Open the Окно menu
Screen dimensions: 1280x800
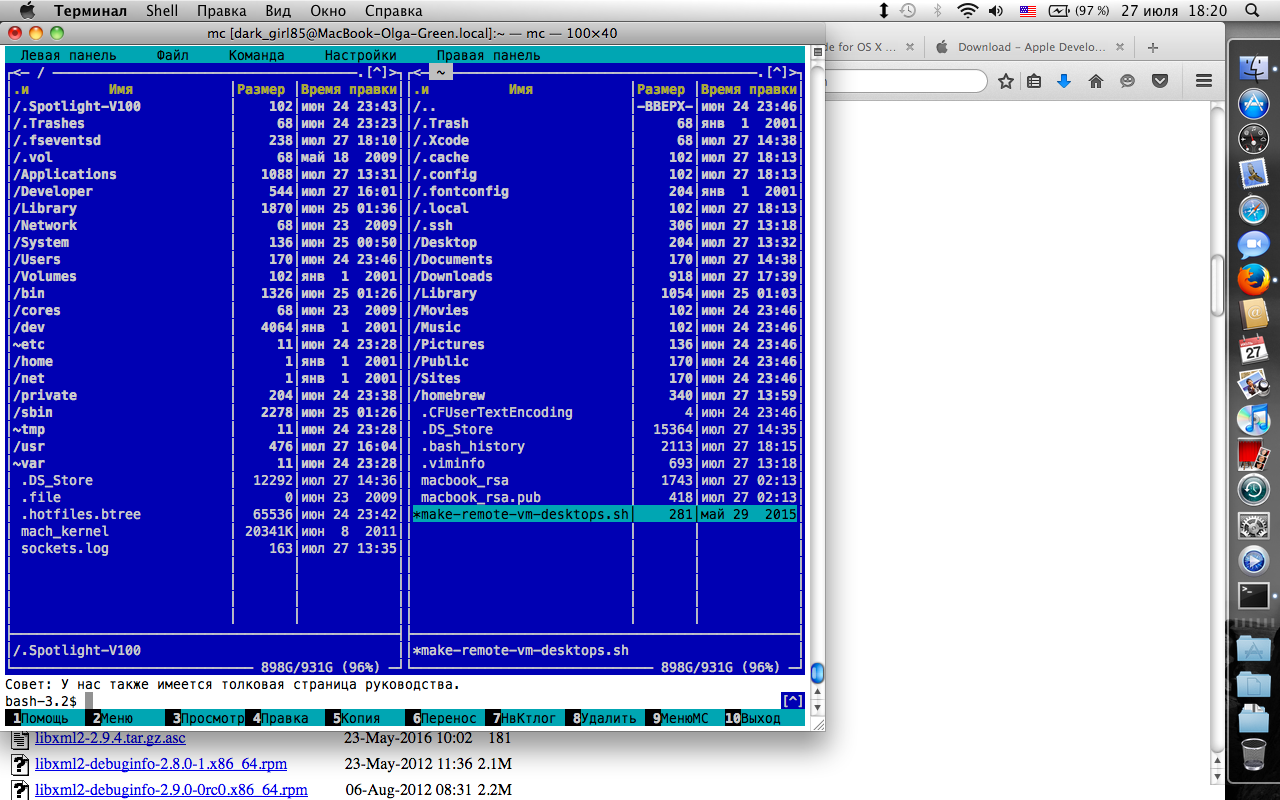[x=328, y=11]
